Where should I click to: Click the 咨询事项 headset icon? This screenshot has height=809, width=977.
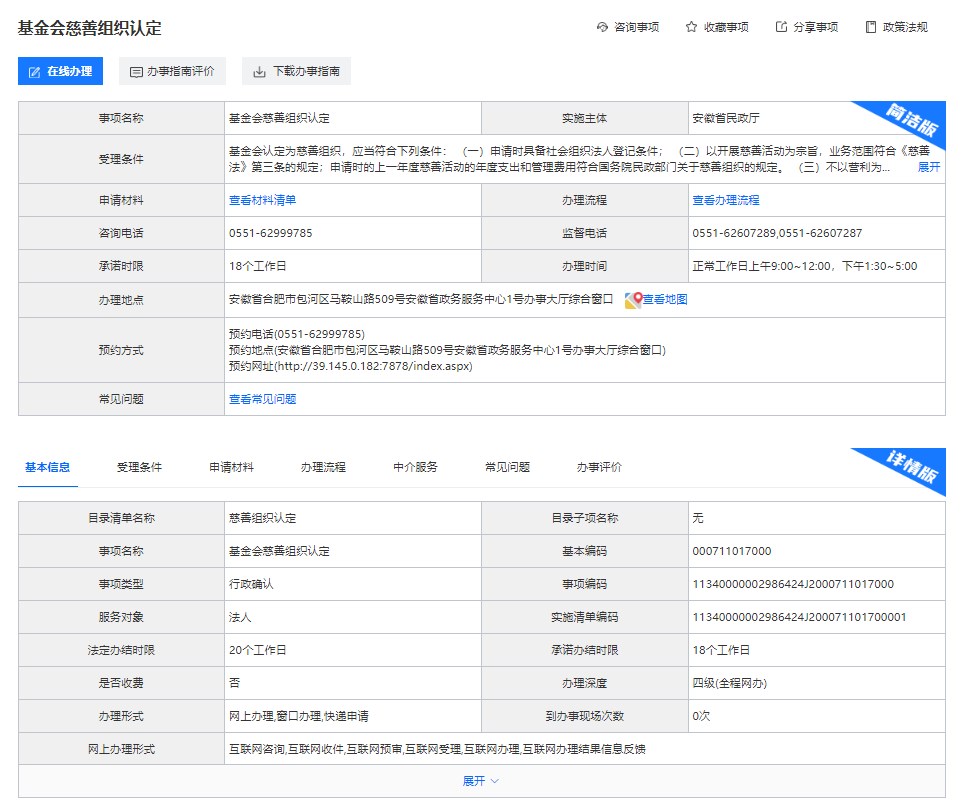tap(602, 27)
